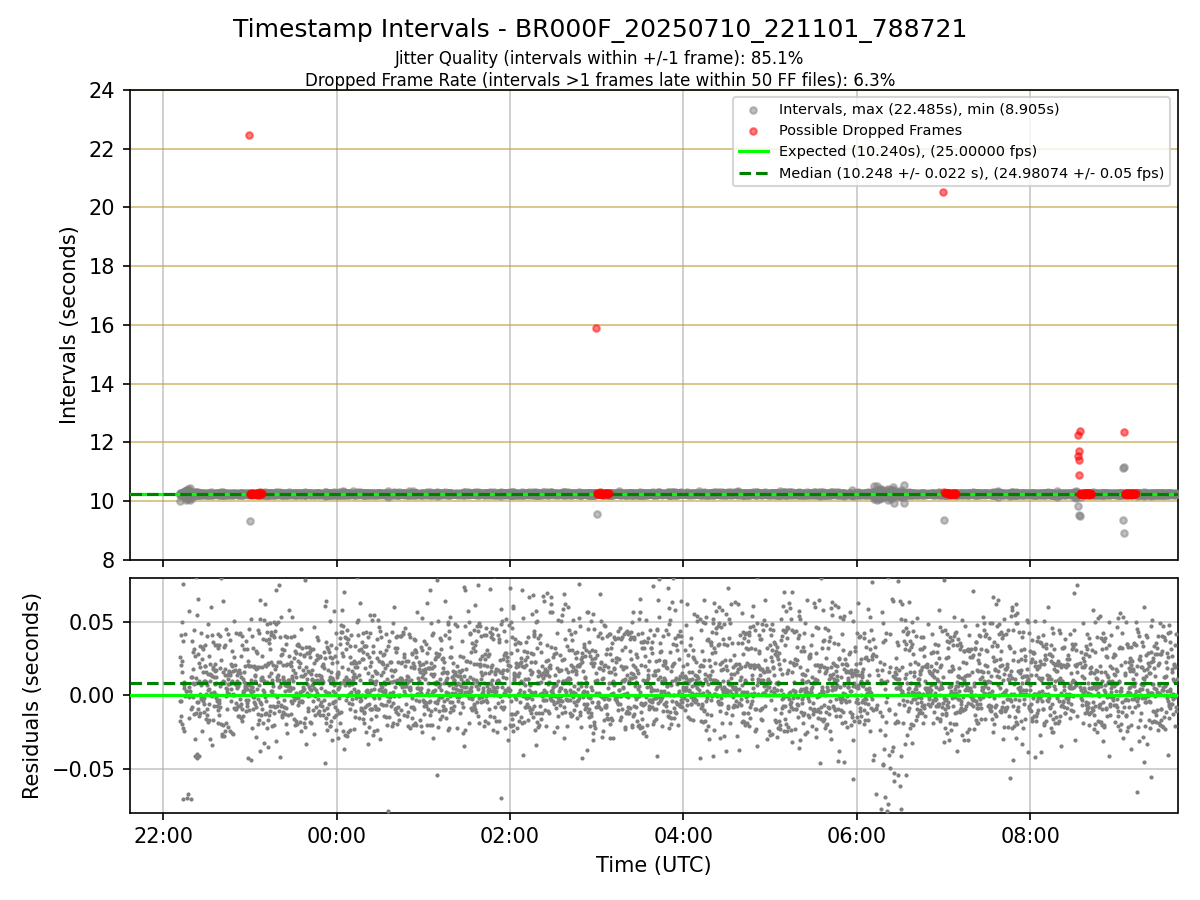
Task: Click the gray point near 9.3 seconds at 07:00
Action: [944, 520]
